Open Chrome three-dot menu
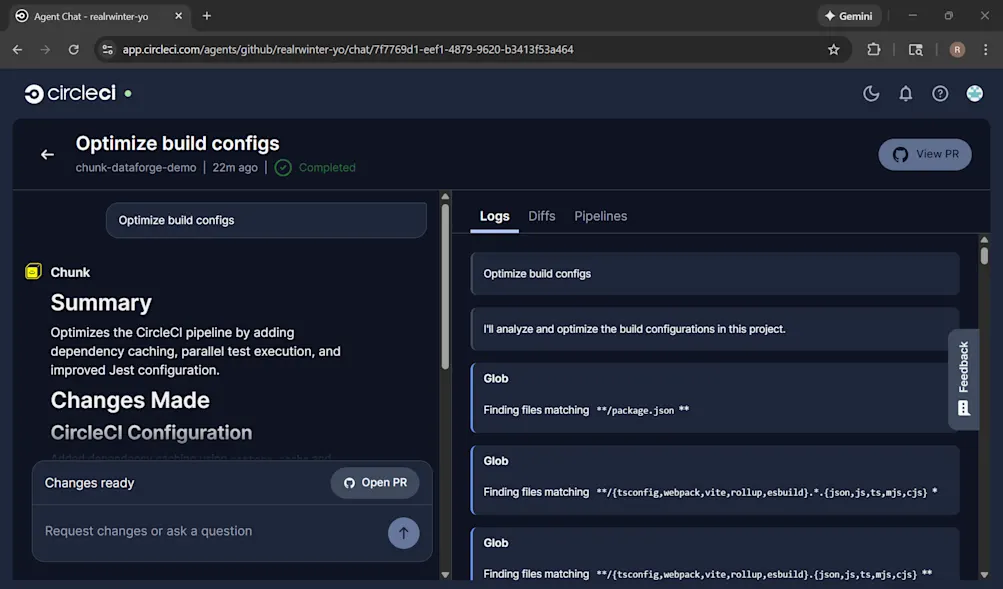1003x589 pixels. (x=985, y=49)
